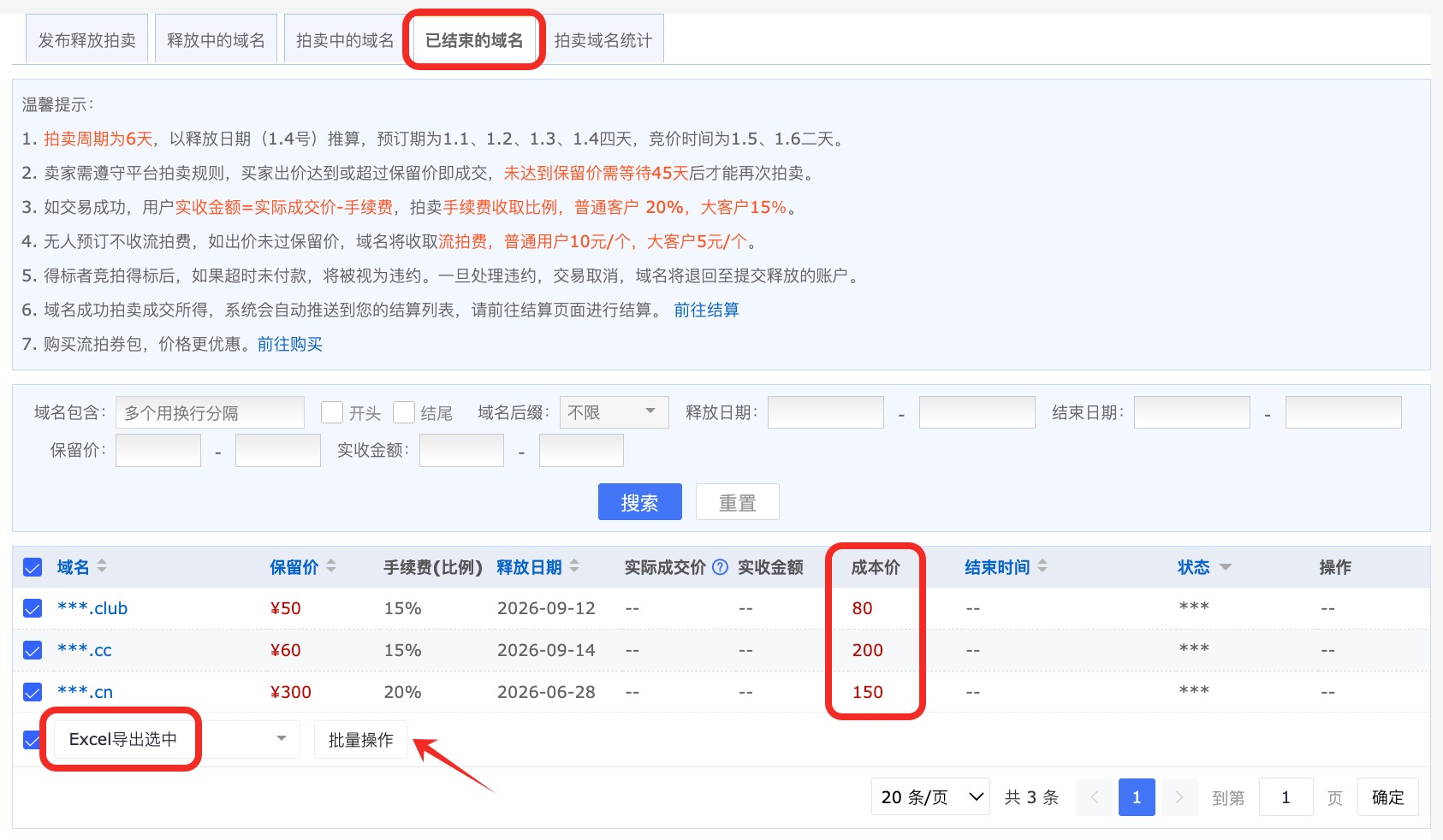This screenshot has height=840, width=1443.
Task: Open the 状态 filter triangle
Action: tap(1225, 567)
